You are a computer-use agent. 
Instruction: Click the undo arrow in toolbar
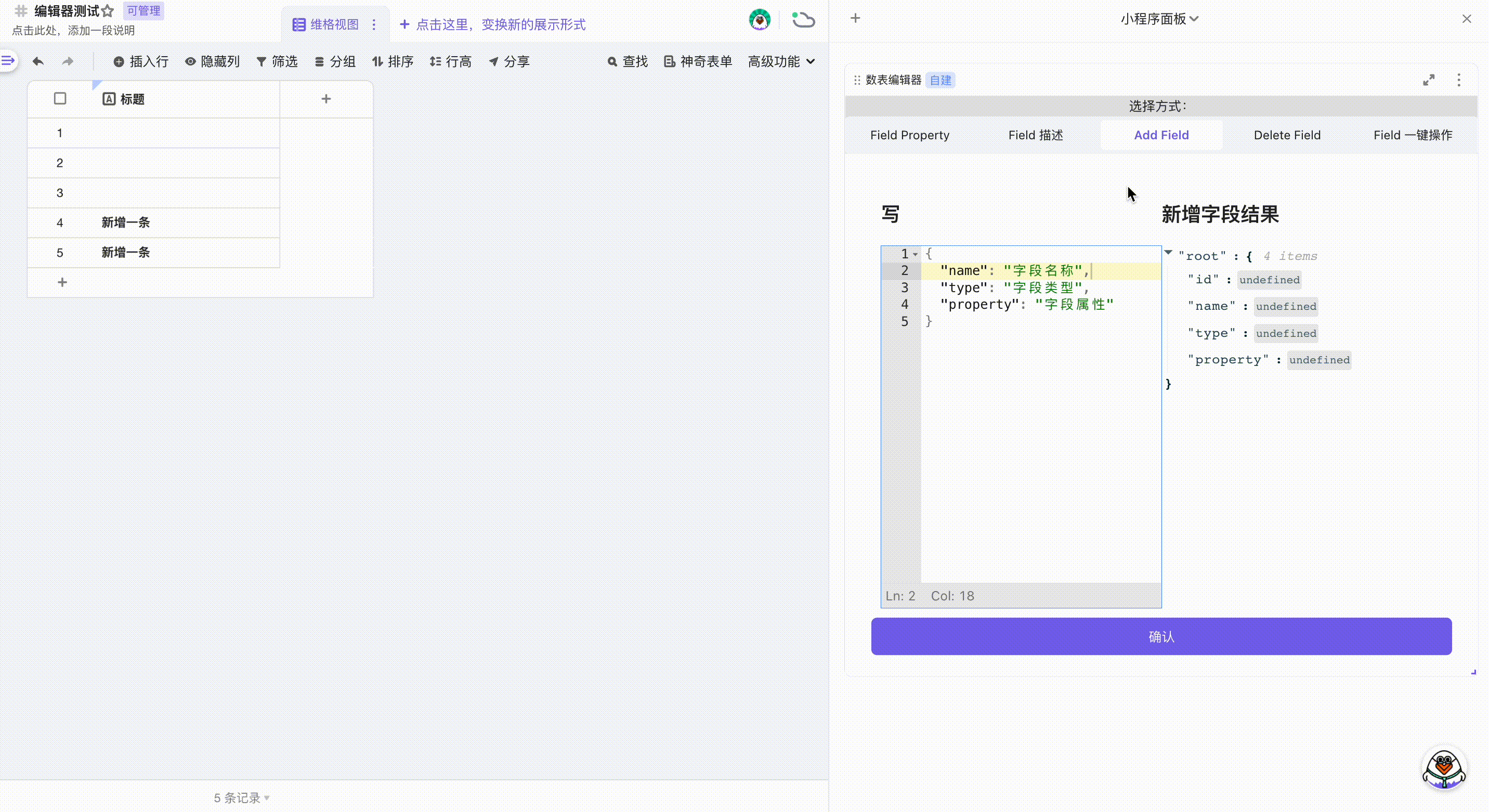pyautogui.click(x=38, y=61)
